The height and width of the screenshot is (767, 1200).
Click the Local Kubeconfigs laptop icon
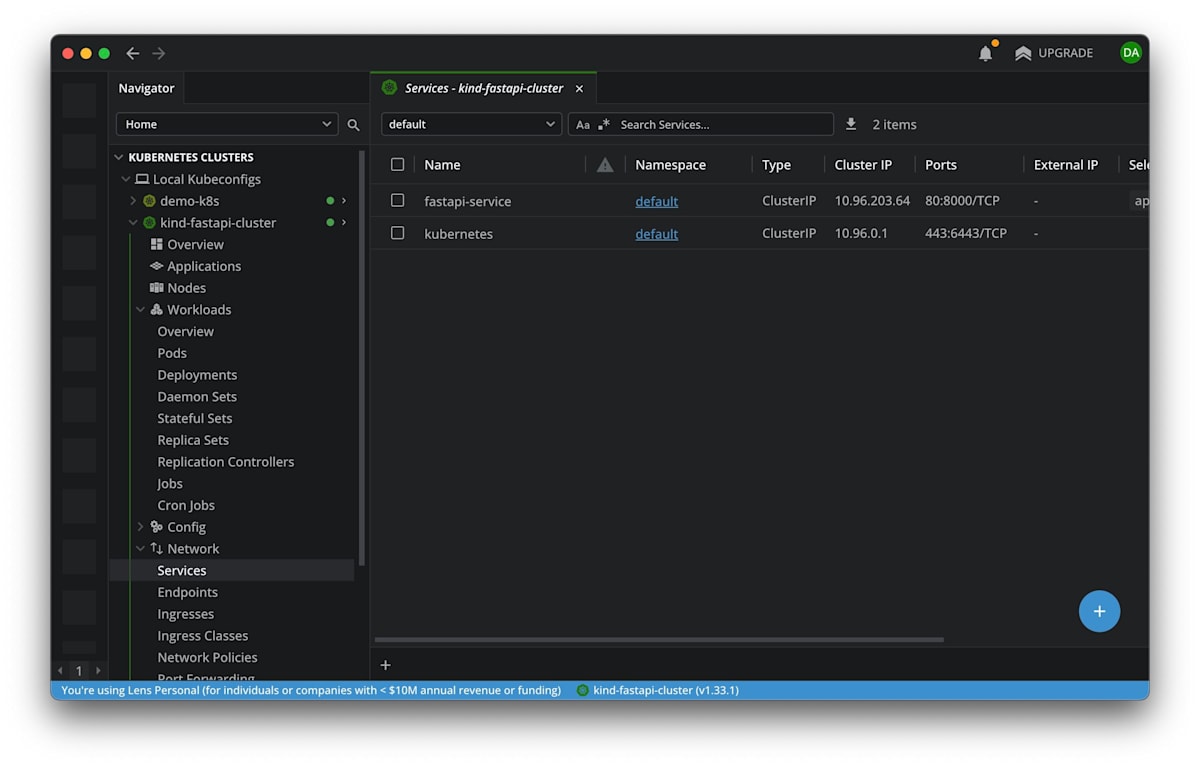point(142,179)
